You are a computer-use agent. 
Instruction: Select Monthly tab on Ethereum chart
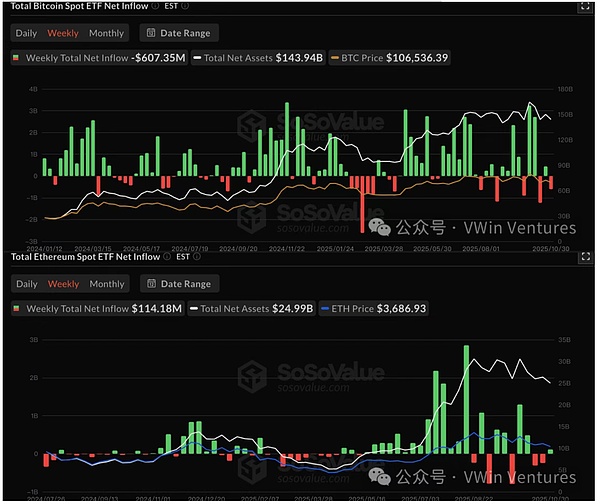(107, 284)
